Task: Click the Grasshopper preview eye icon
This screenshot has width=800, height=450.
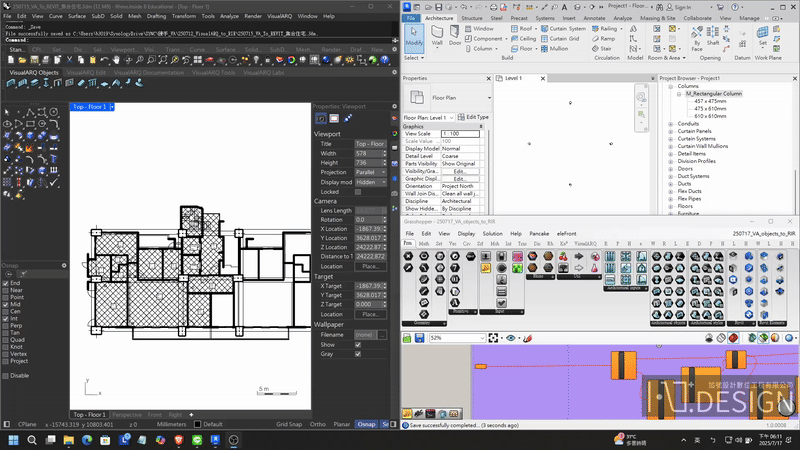Action: [x=510, y=338]
